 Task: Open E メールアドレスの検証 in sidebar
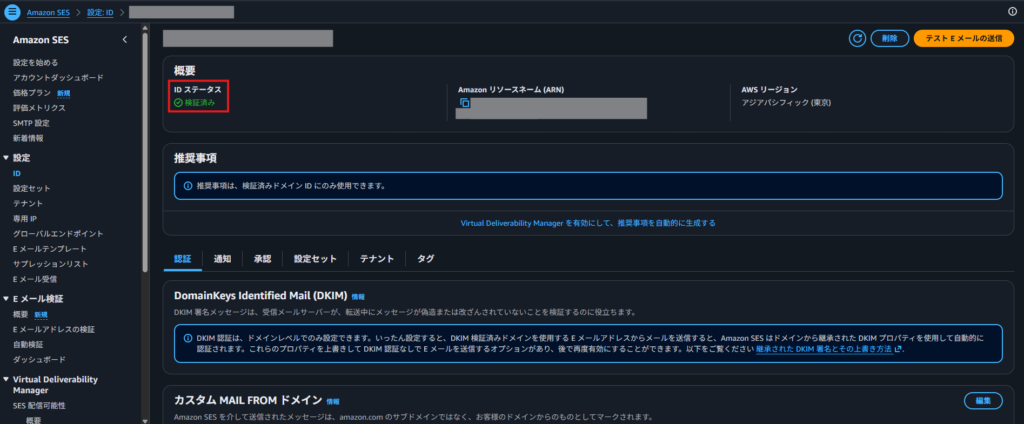coord(54,329)
